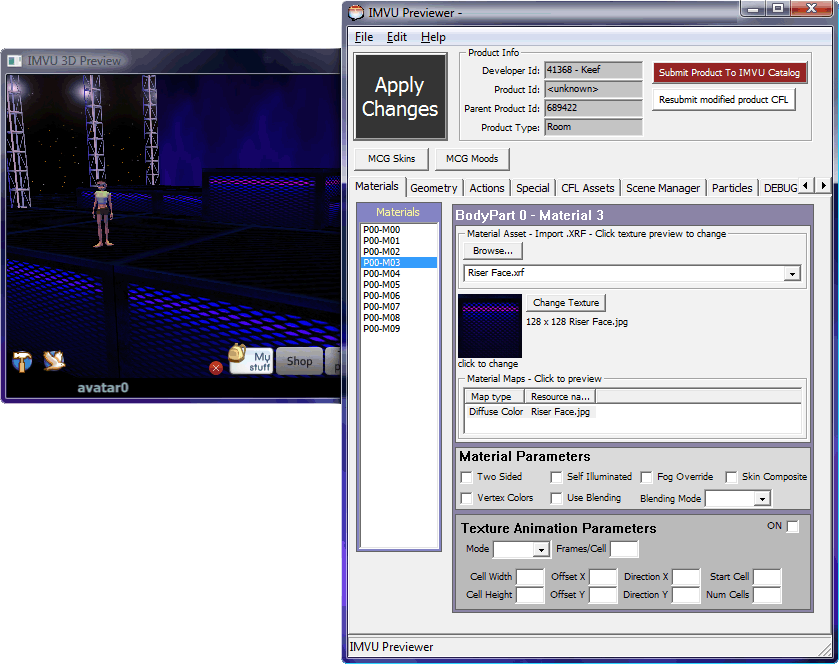Select material P00-M09 in the list
The image size is (839, 664).
[x=399, y=329]
